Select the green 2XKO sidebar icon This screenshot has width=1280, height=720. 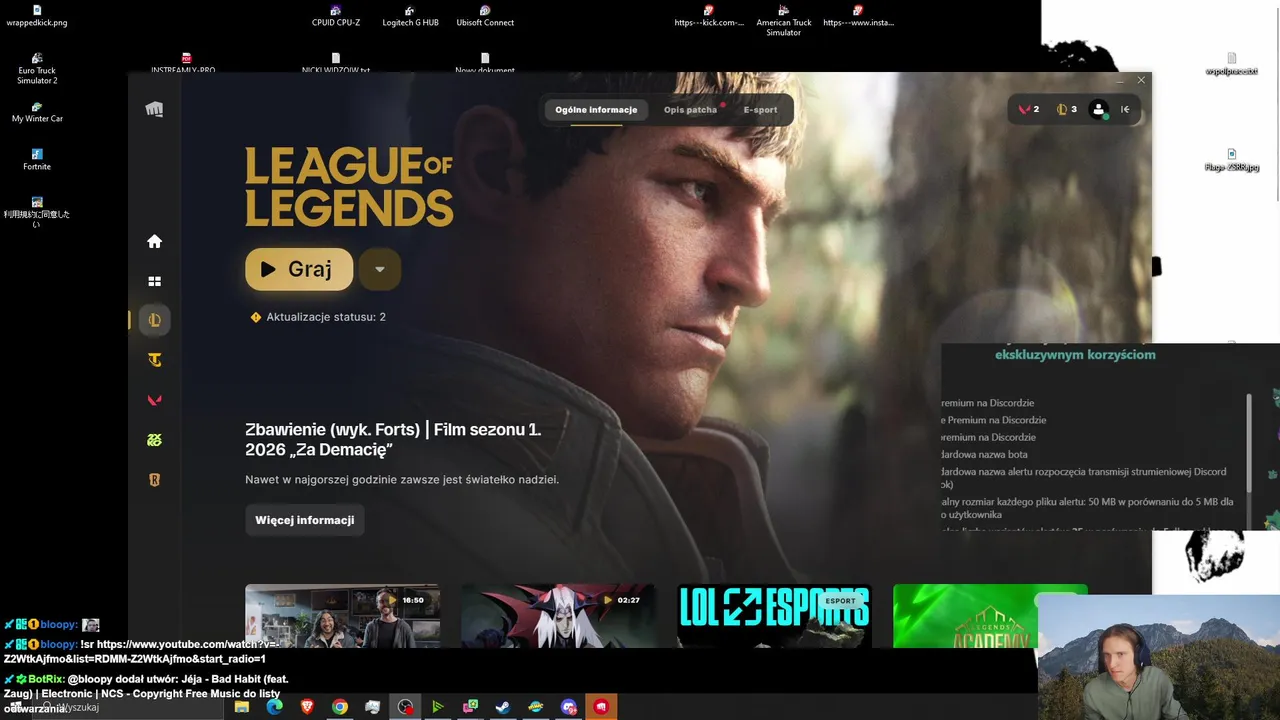pyautogui.click(x=154, y=440)
